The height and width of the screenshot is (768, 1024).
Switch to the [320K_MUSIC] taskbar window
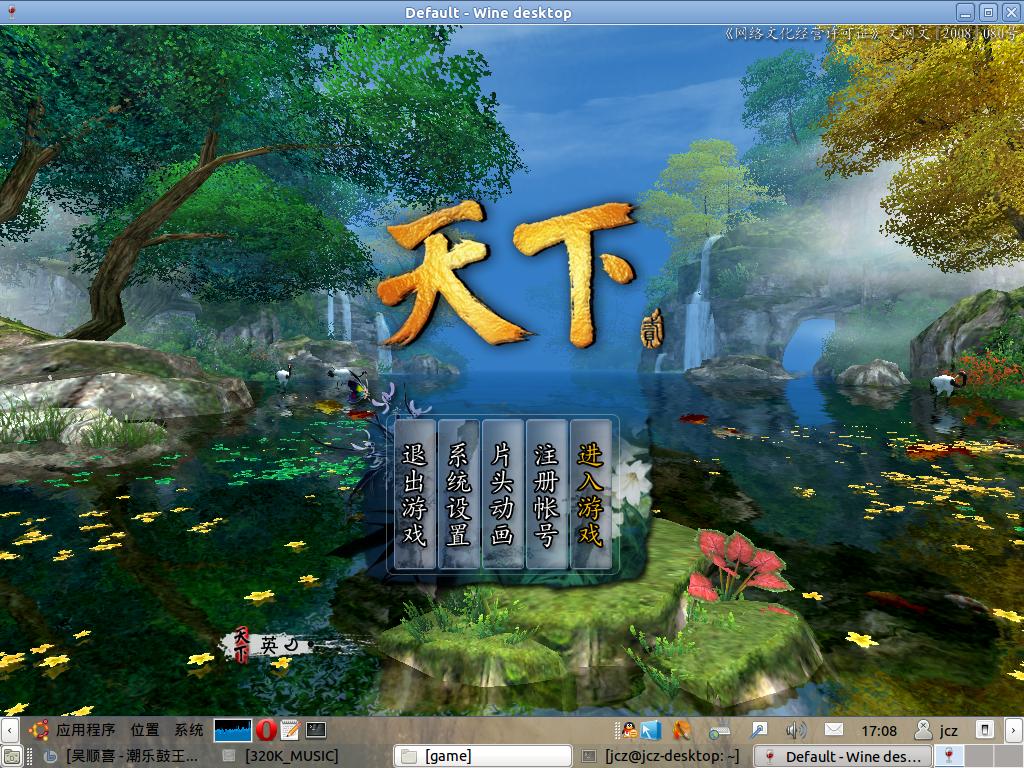click(x=281, y=756)
